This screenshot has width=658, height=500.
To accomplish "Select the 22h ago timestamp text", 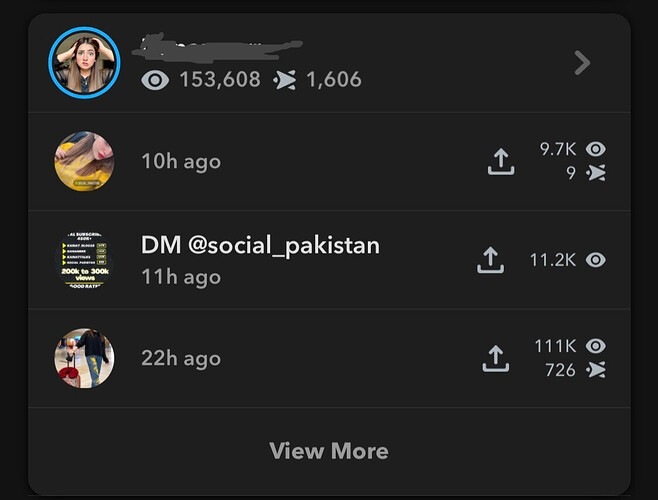I will click(x=181, y=359).
